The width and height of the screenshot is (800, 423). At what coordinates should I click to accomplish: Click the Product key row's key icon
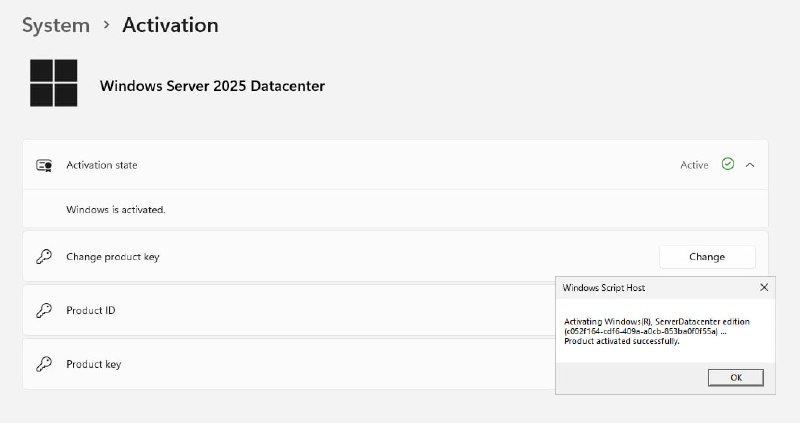click(x=44, y=365)
